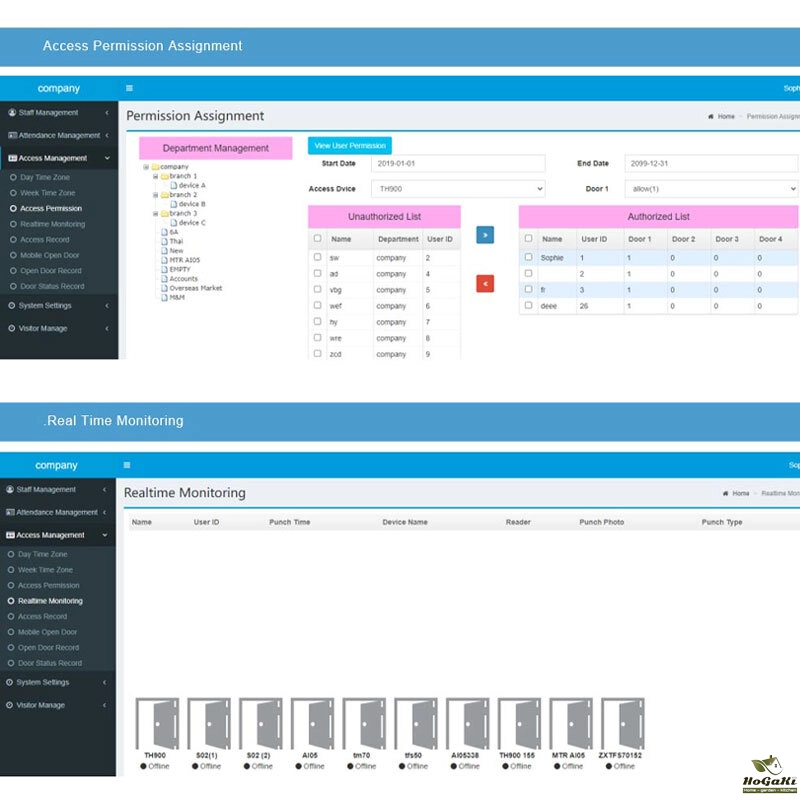Open the Door 1 allow(1) dropdown
800x807 pixels.
pos(711,188)
